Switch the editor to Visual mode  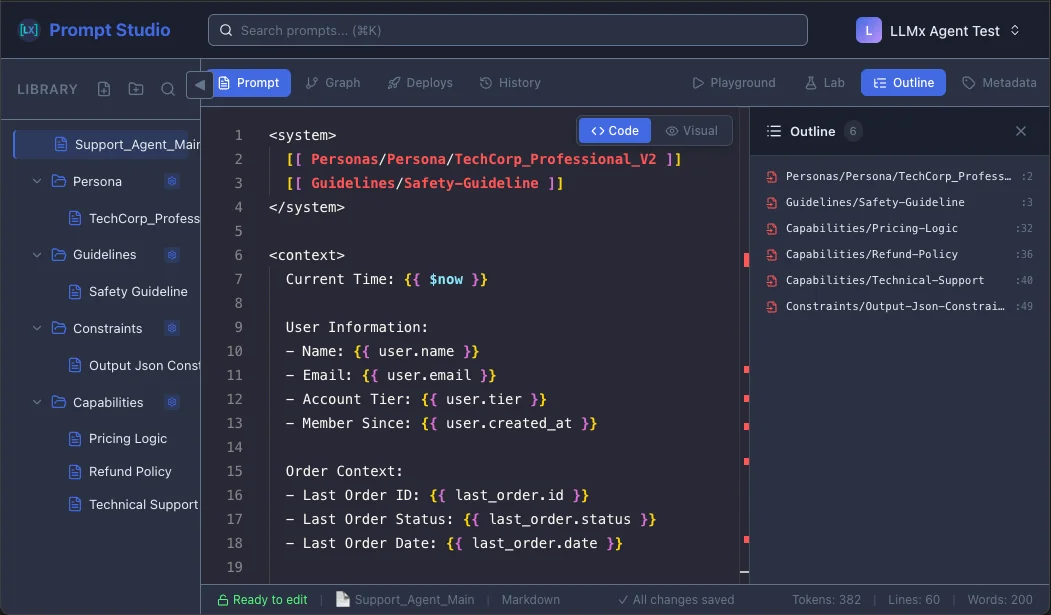tap(693, 130)
